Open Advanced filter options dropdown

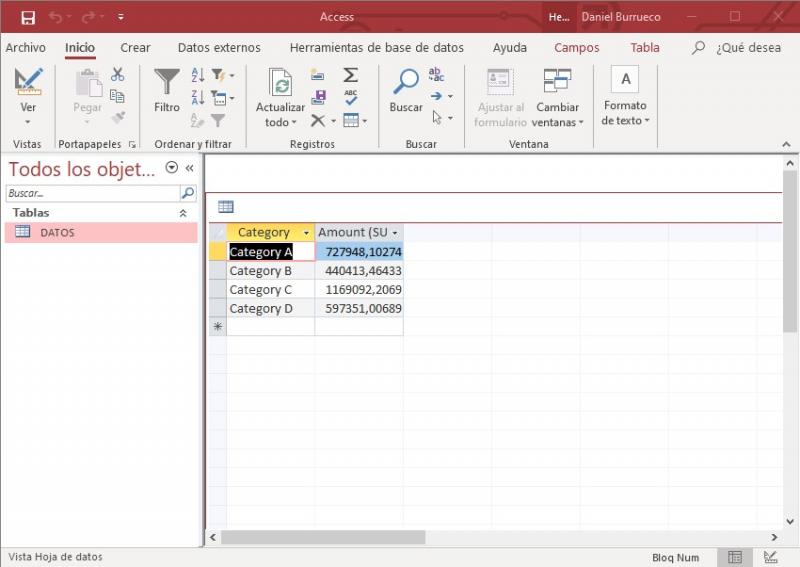point(223,97)
